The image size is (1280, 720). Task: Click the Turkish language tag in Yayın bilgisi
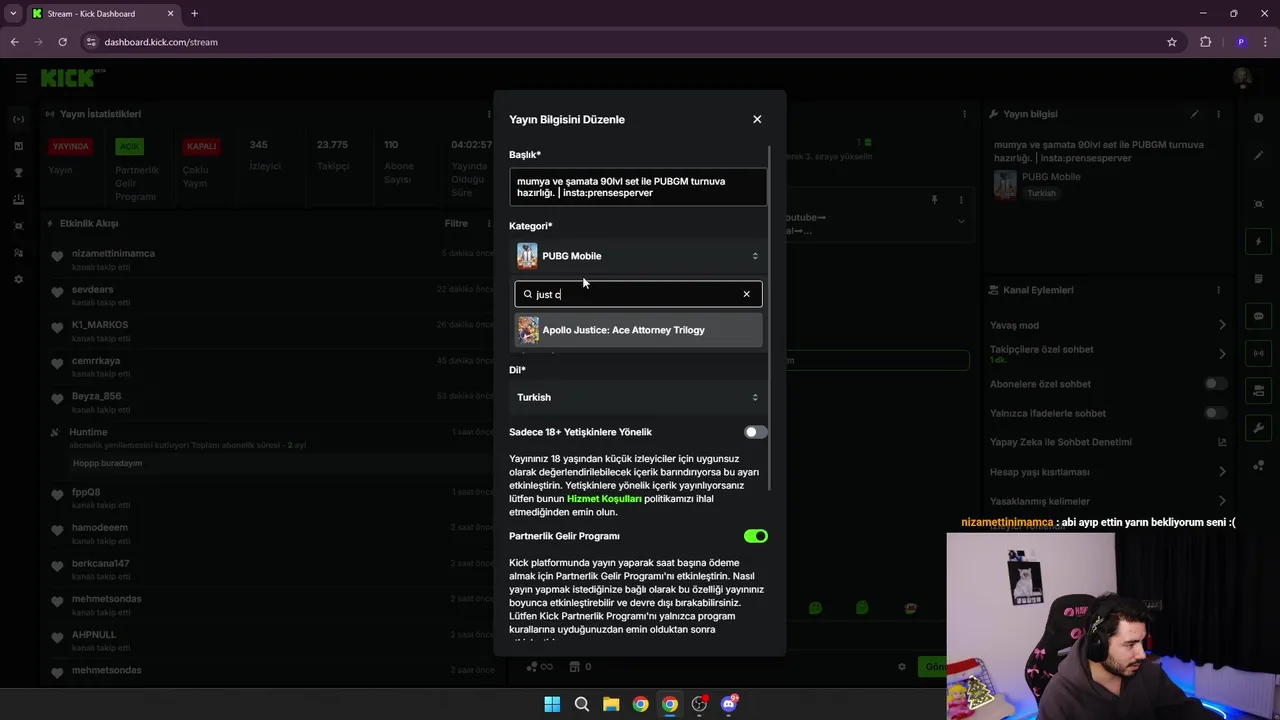click(1041, 193)
